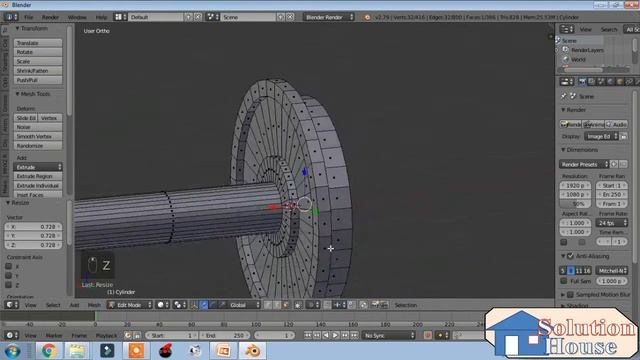Open Windows Start menu orb
The image size is (640, 360).
(x=12, y=351)
